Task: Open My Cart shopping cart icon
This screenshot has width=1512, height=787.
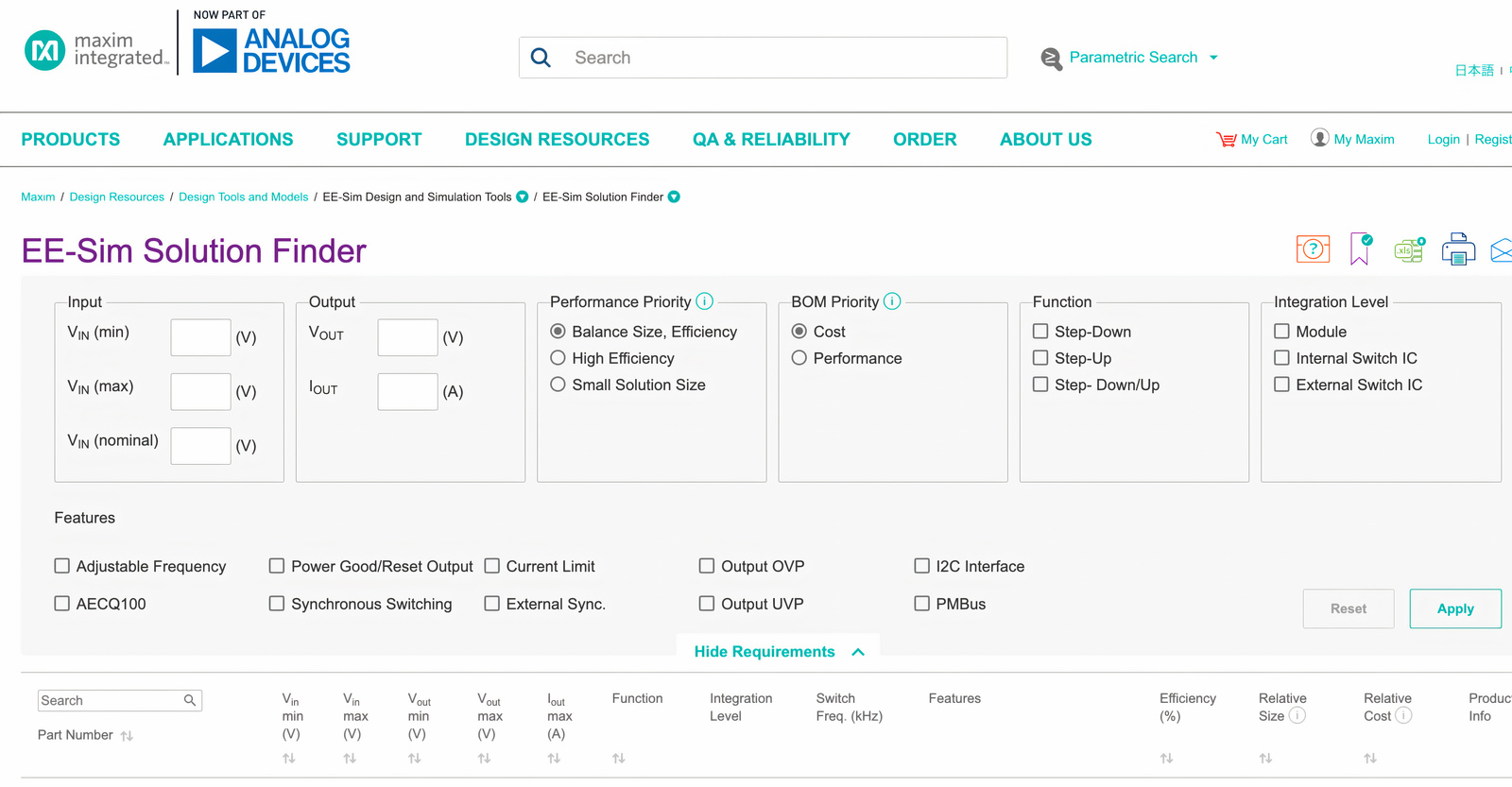Action: point(1226,140)
